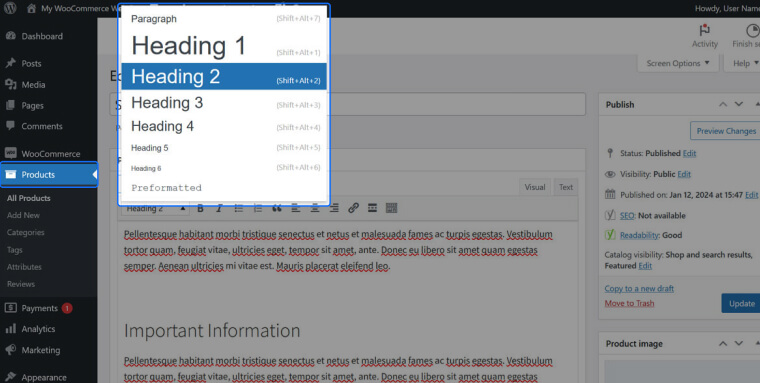Choose Heading 5 from format list
This screenshot has height=383, width=760.
point(224,148)
